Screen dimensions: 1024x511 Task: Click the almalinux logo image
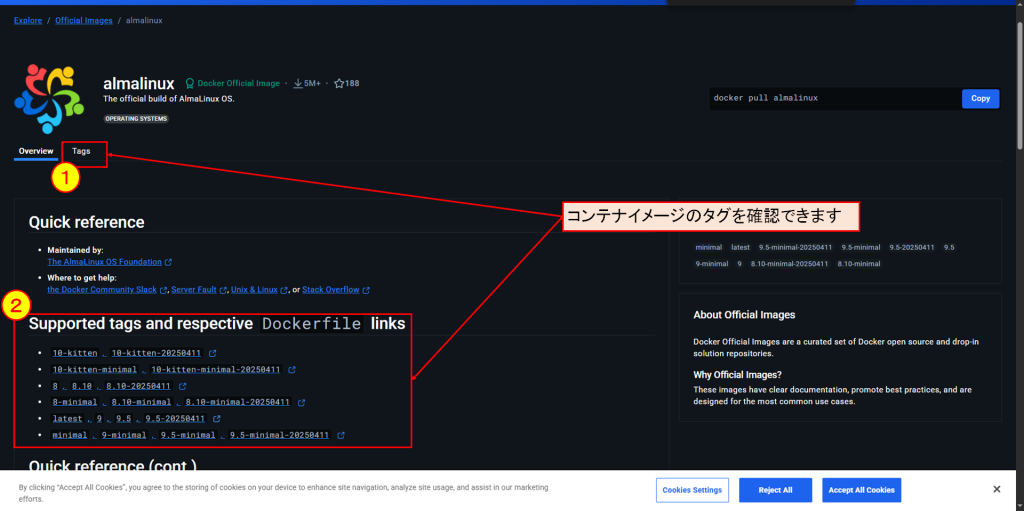click(x=49, y=99)
